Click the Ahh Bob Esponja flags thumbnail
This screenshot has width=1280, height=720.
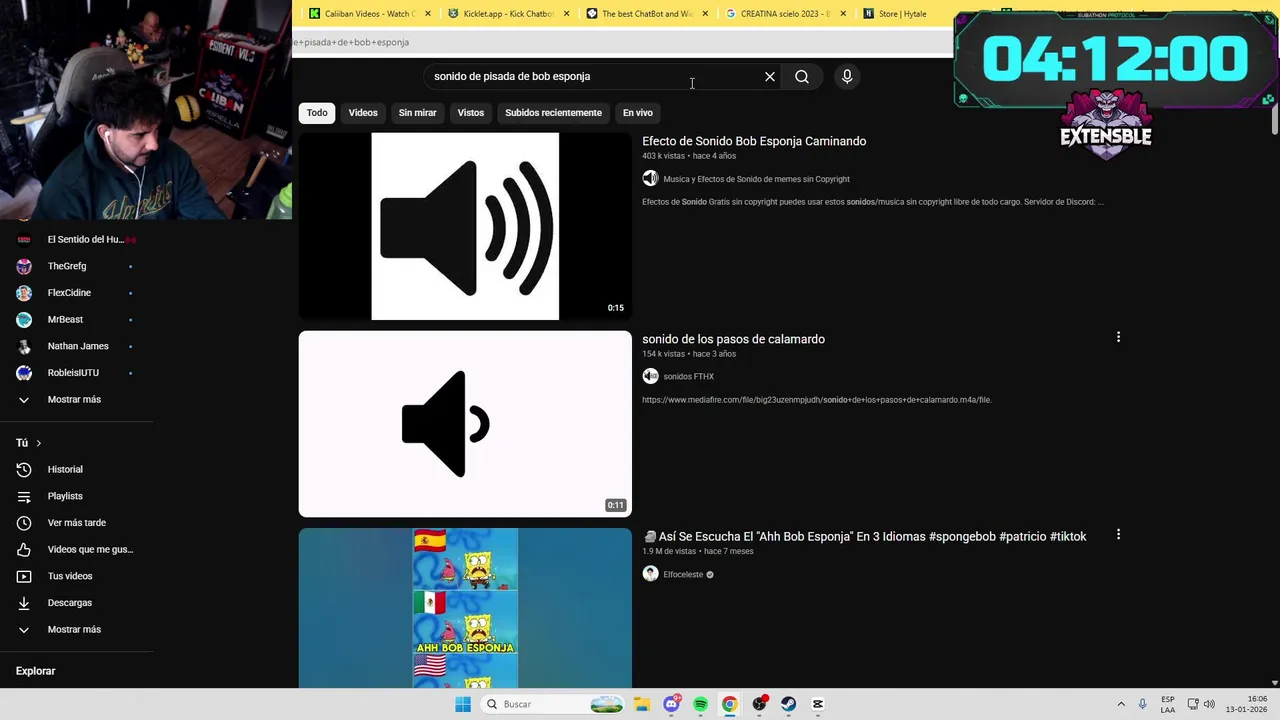point(465,608)
